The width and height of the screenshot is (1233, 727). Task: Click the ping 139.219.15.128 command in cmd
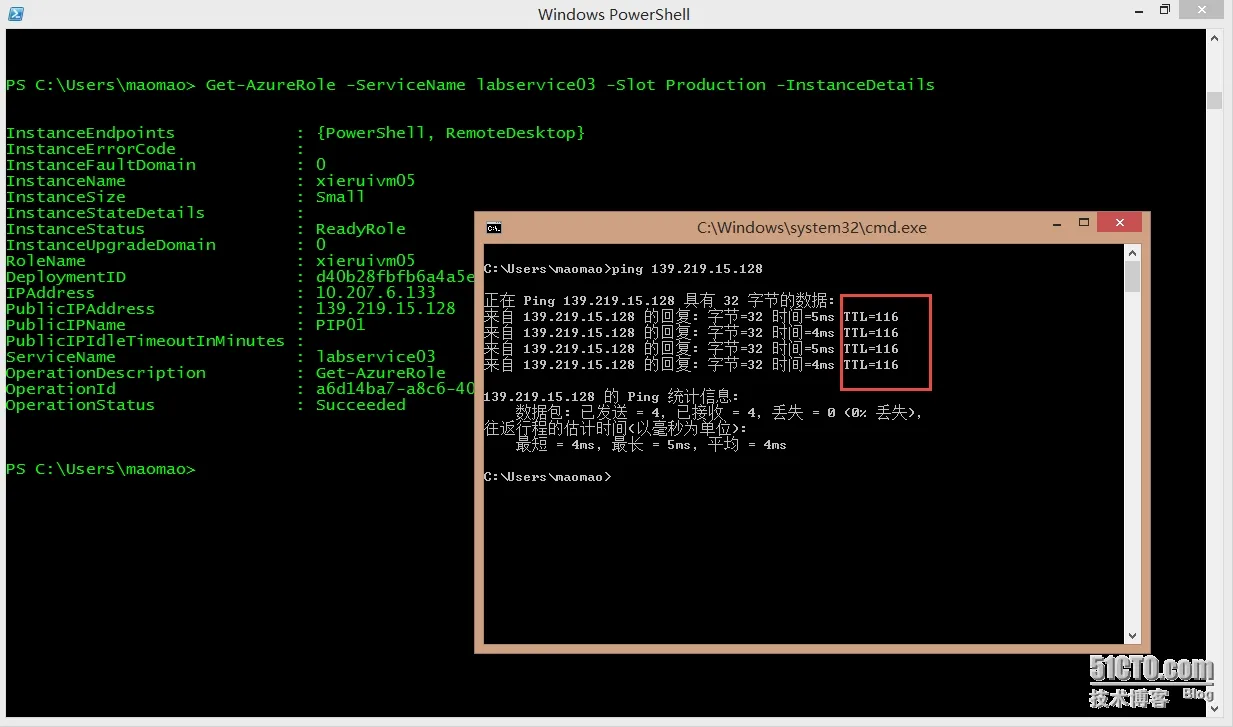[x=687, y=269]
